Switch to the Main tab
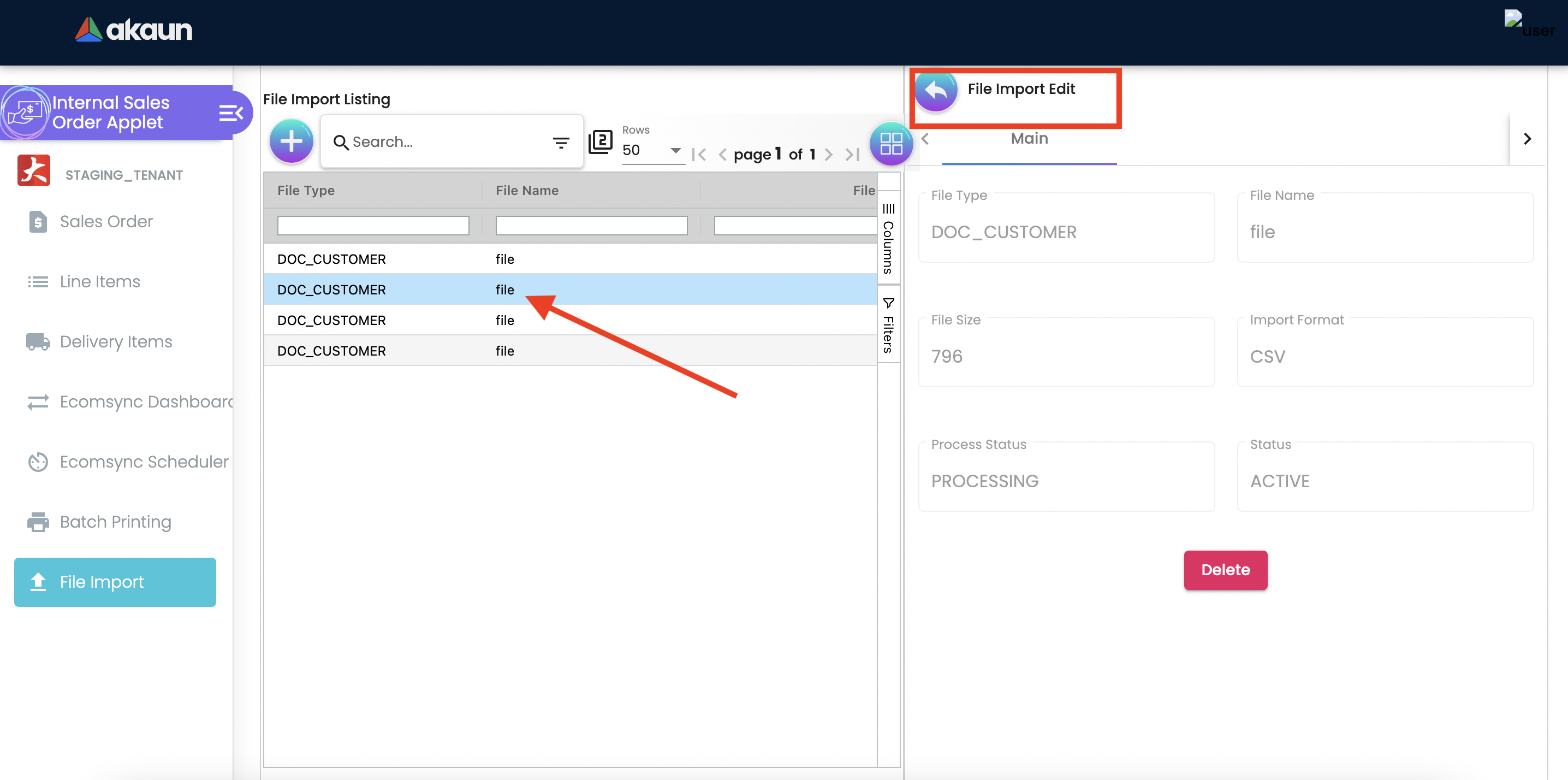The height and width of the screenshot is (780, 1568). 1029,139
